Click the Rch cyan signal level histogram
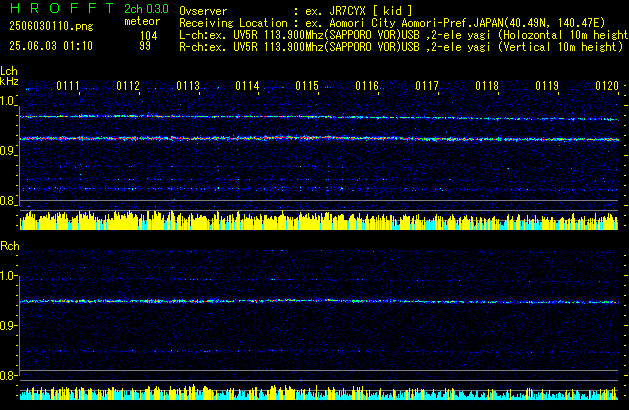Image resolution: width=629 pixels, height=410 pixels. 319,392
